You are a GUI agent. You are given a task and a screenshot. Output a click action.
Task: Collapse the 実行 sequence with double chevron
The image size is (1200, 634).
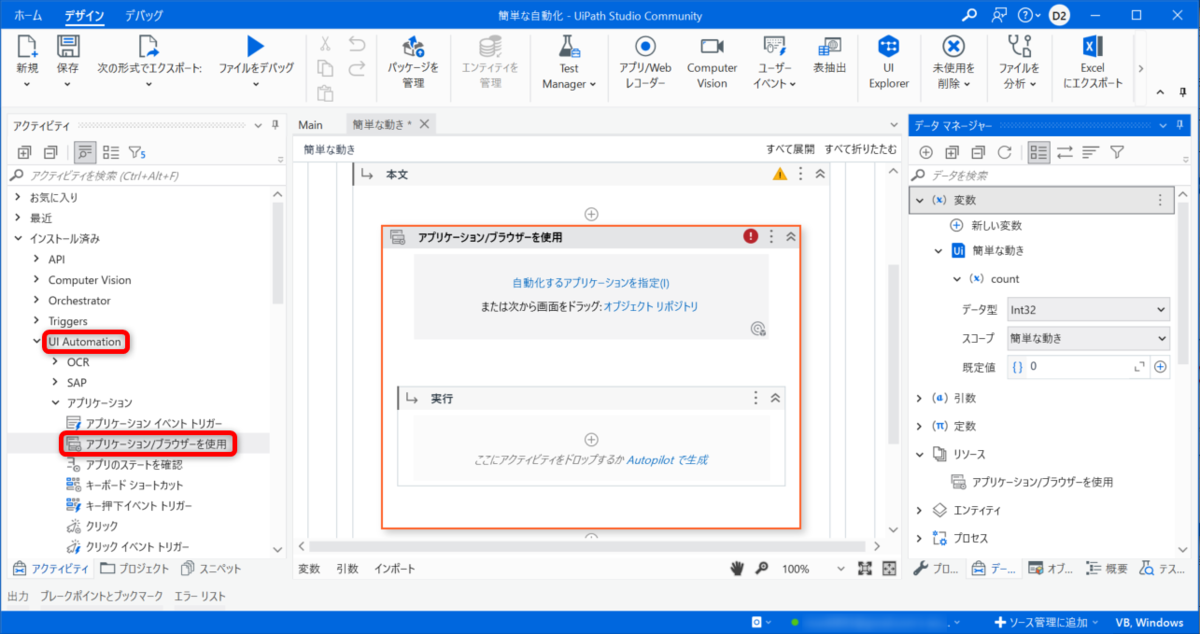(775, 398)
